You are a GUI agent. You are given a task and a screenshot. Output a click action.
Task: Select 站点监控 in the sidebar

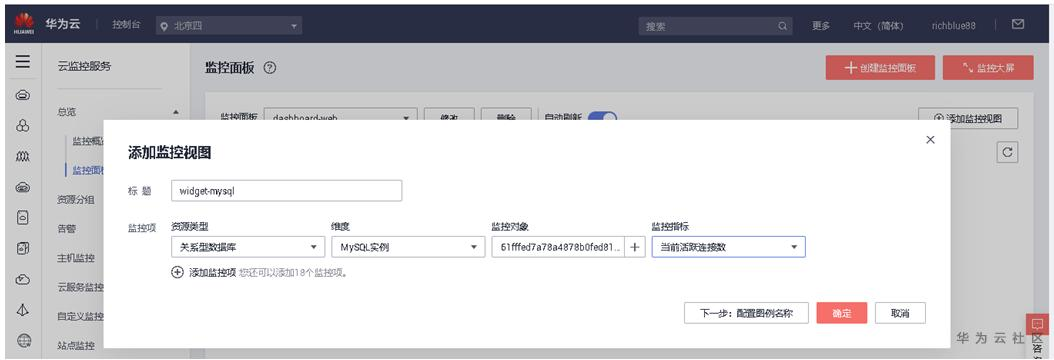tap(76, 346)
